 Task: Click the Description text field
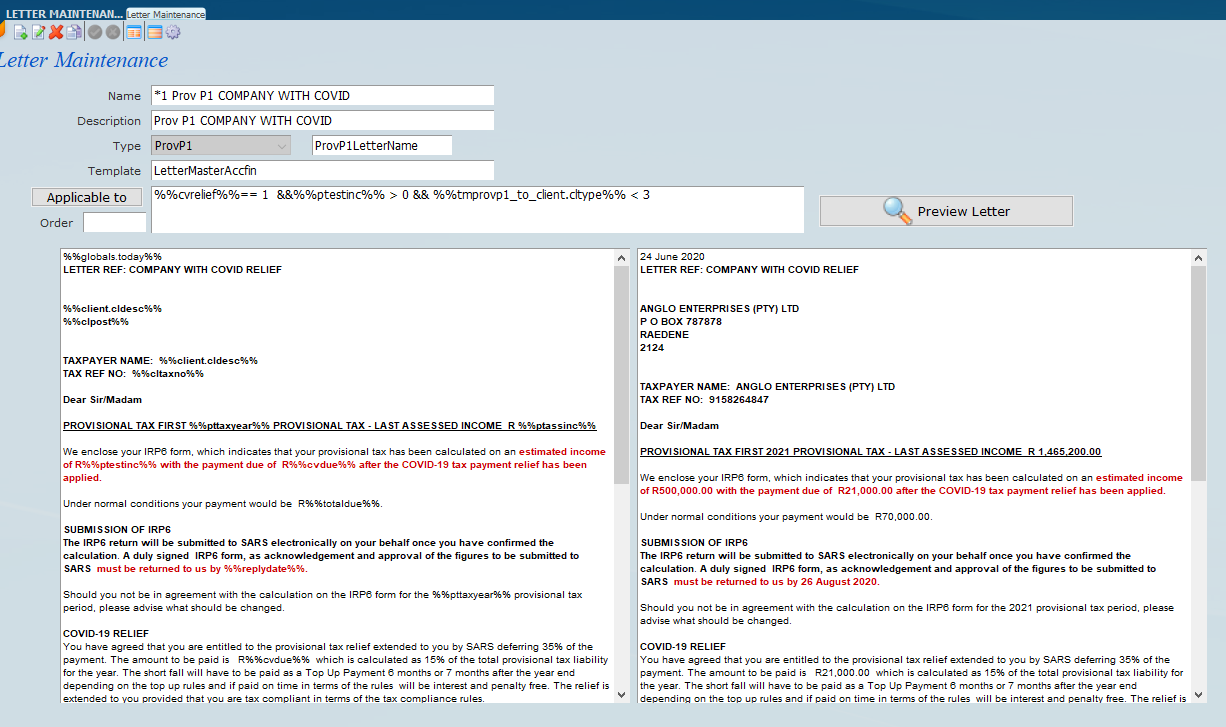coord(322,121)
